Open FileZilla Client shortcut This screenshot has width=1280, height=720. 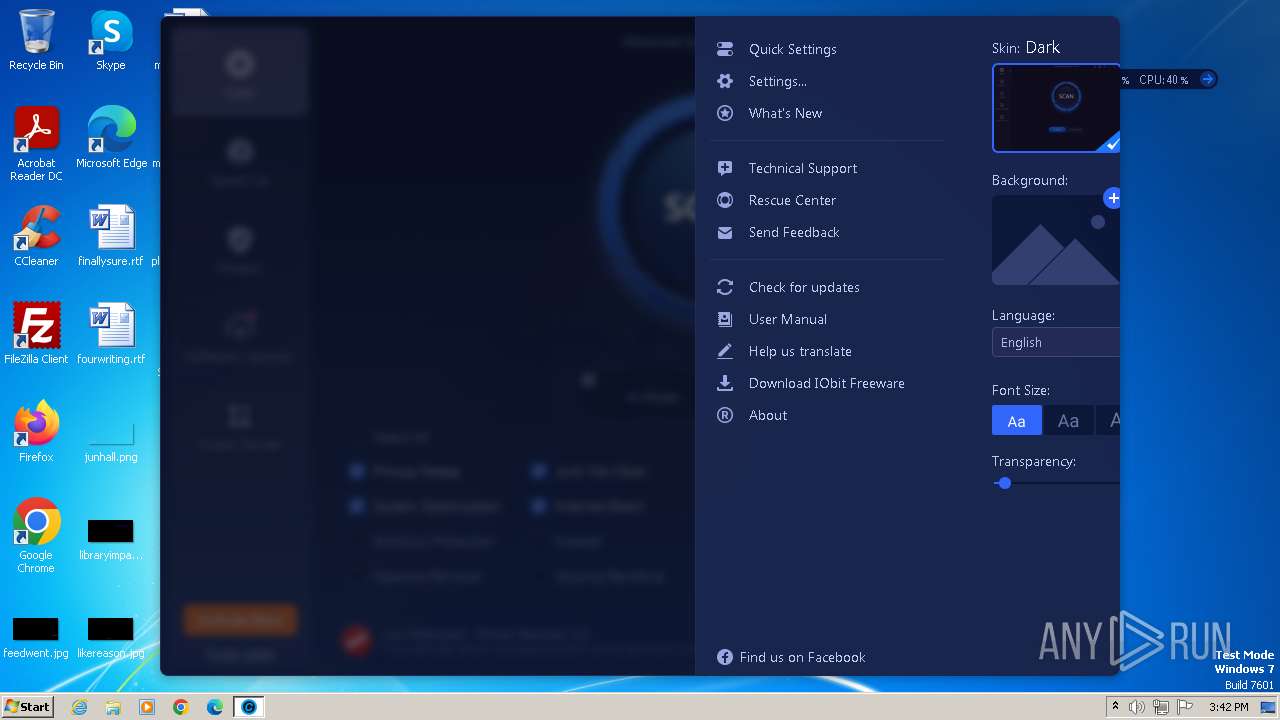coord(36,333)
